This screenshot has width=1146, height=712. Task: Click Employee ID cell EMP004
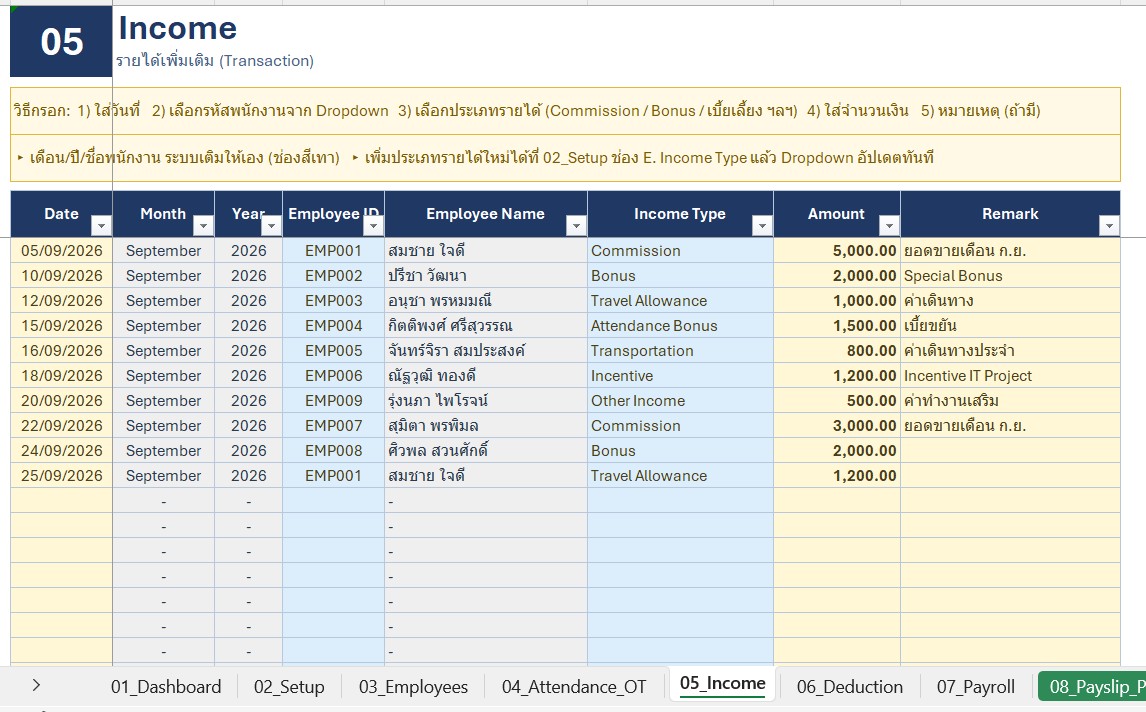point(333,325)
